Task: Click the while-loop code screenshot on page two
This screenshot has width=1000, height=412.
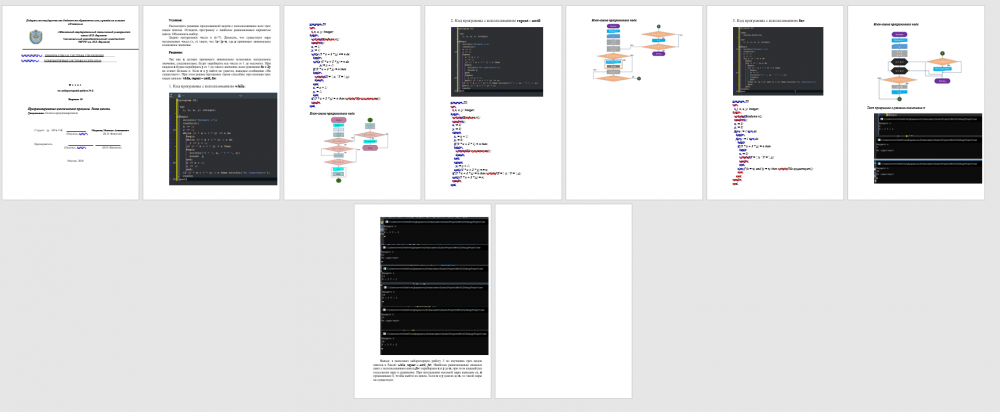Action: [223, 138]
